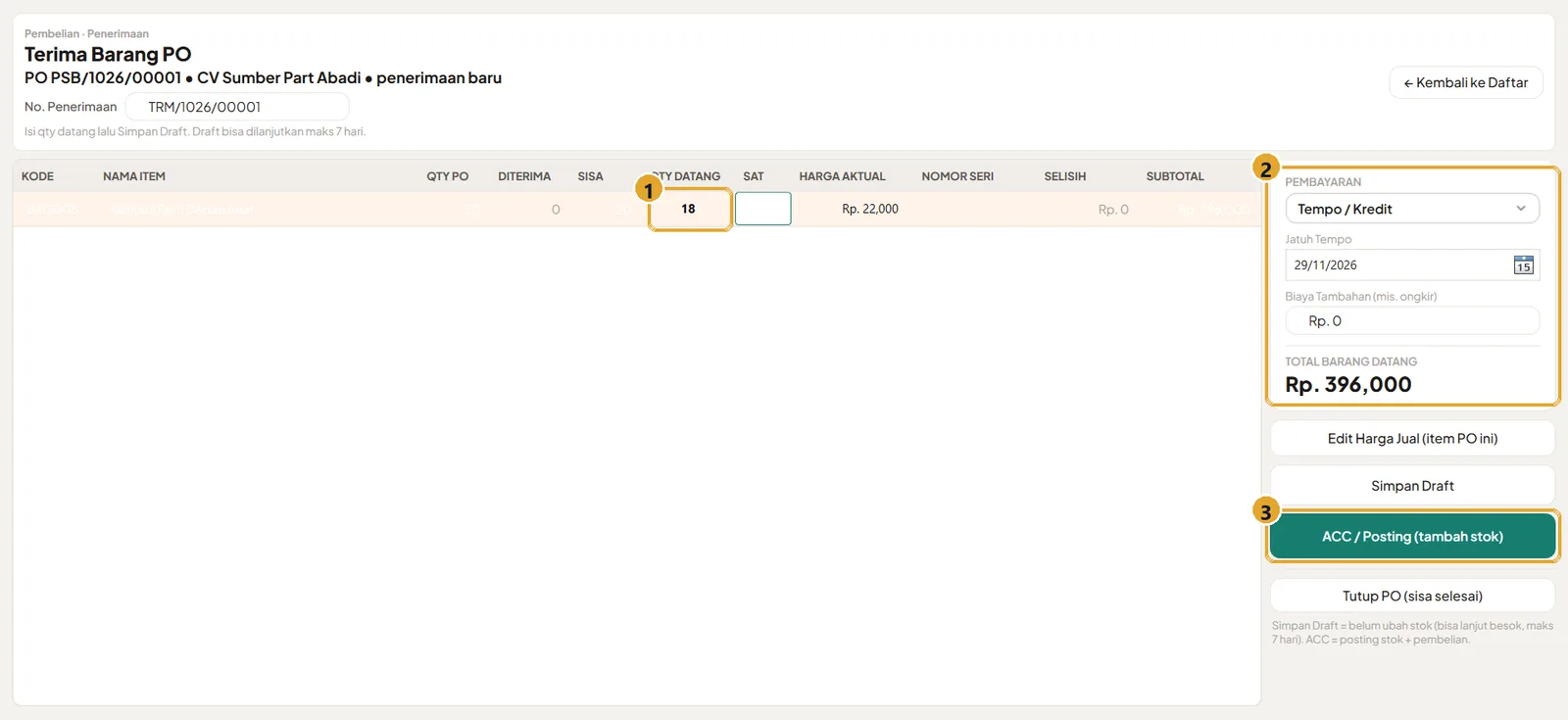Post stock with ACC / Posting button
1568x720 pixels.
[x=1412, y=537]
